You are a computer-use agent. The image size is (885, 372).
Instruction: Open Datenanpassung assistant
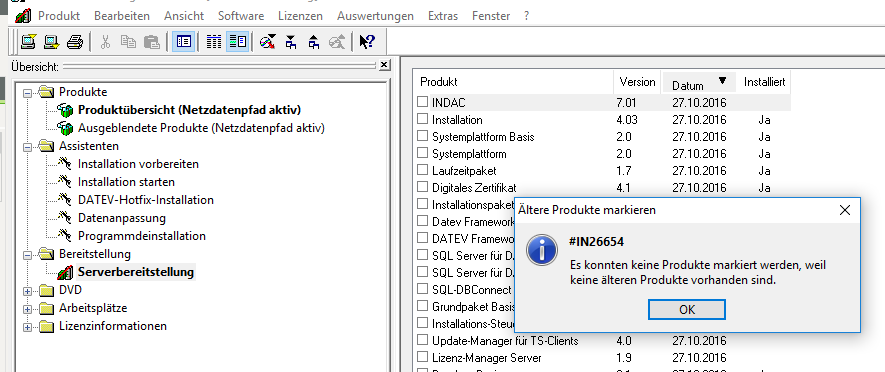point(122,218)
